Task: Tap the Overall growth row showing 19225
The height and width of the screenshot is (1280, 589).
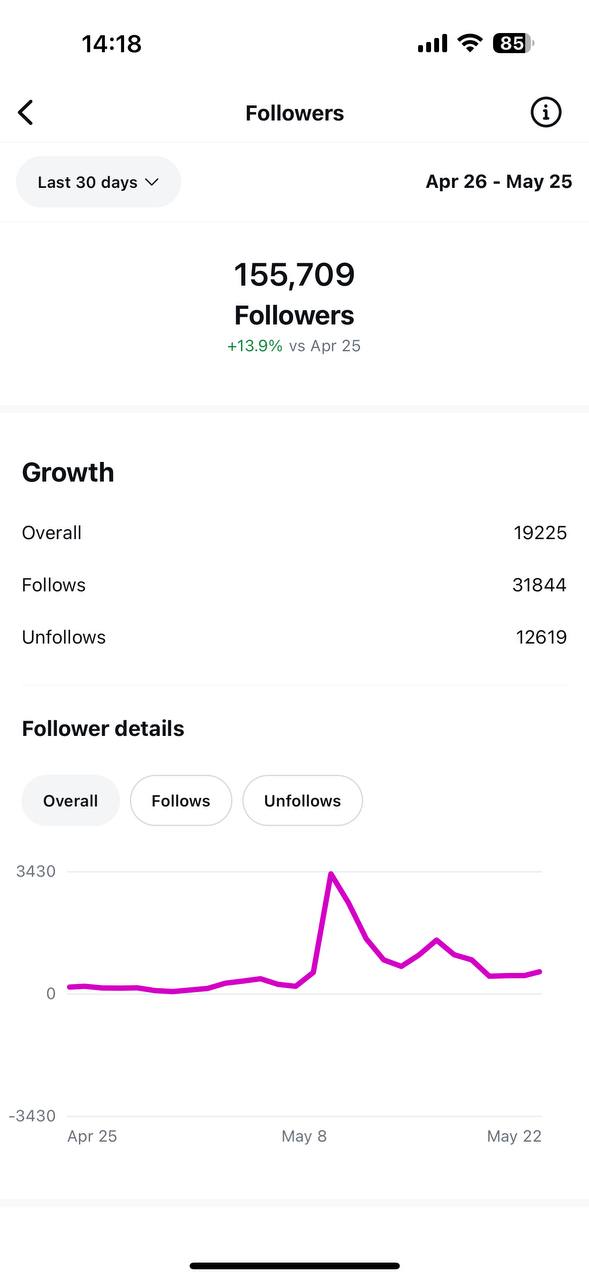Action: (294, 533)
